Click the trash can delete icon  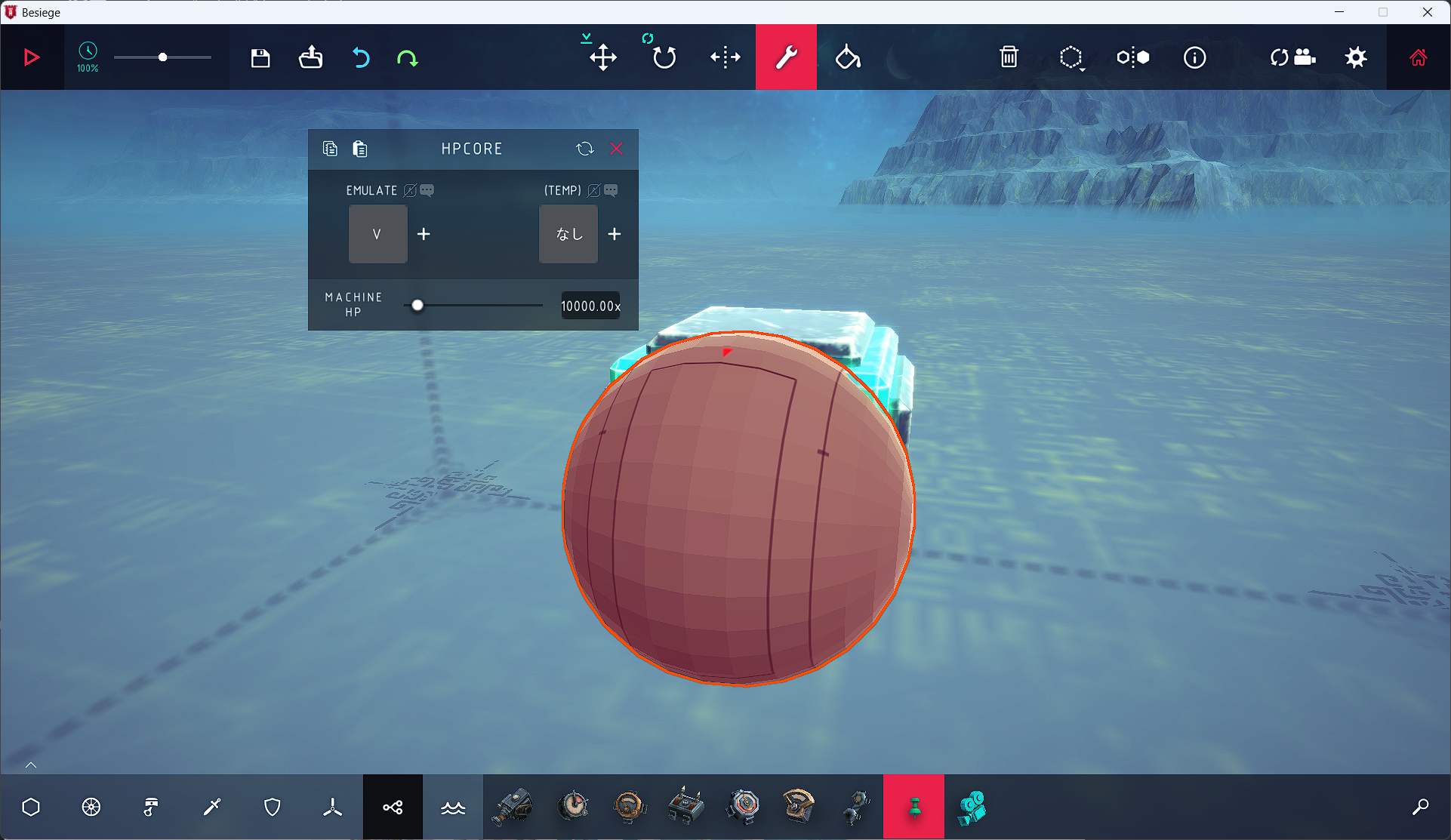[x=1009, y=57]
